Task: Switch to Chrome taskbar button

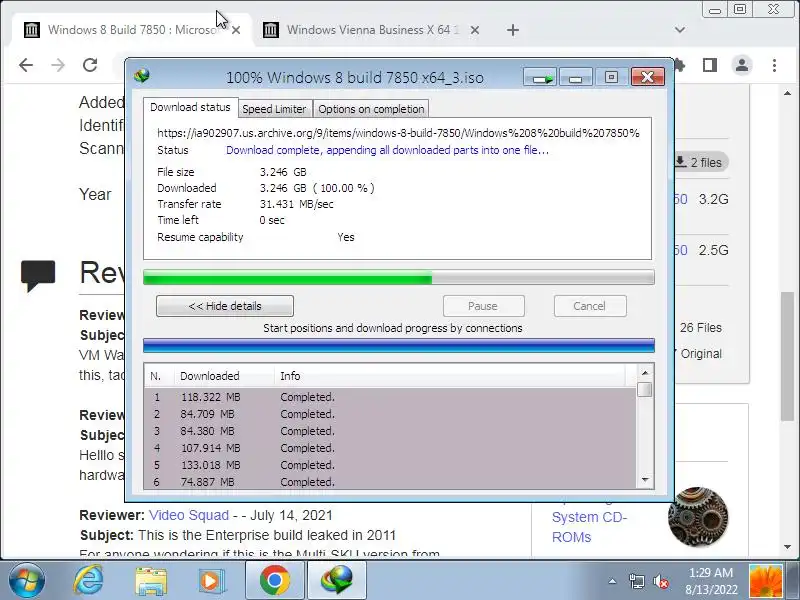Action: (274, 580)
